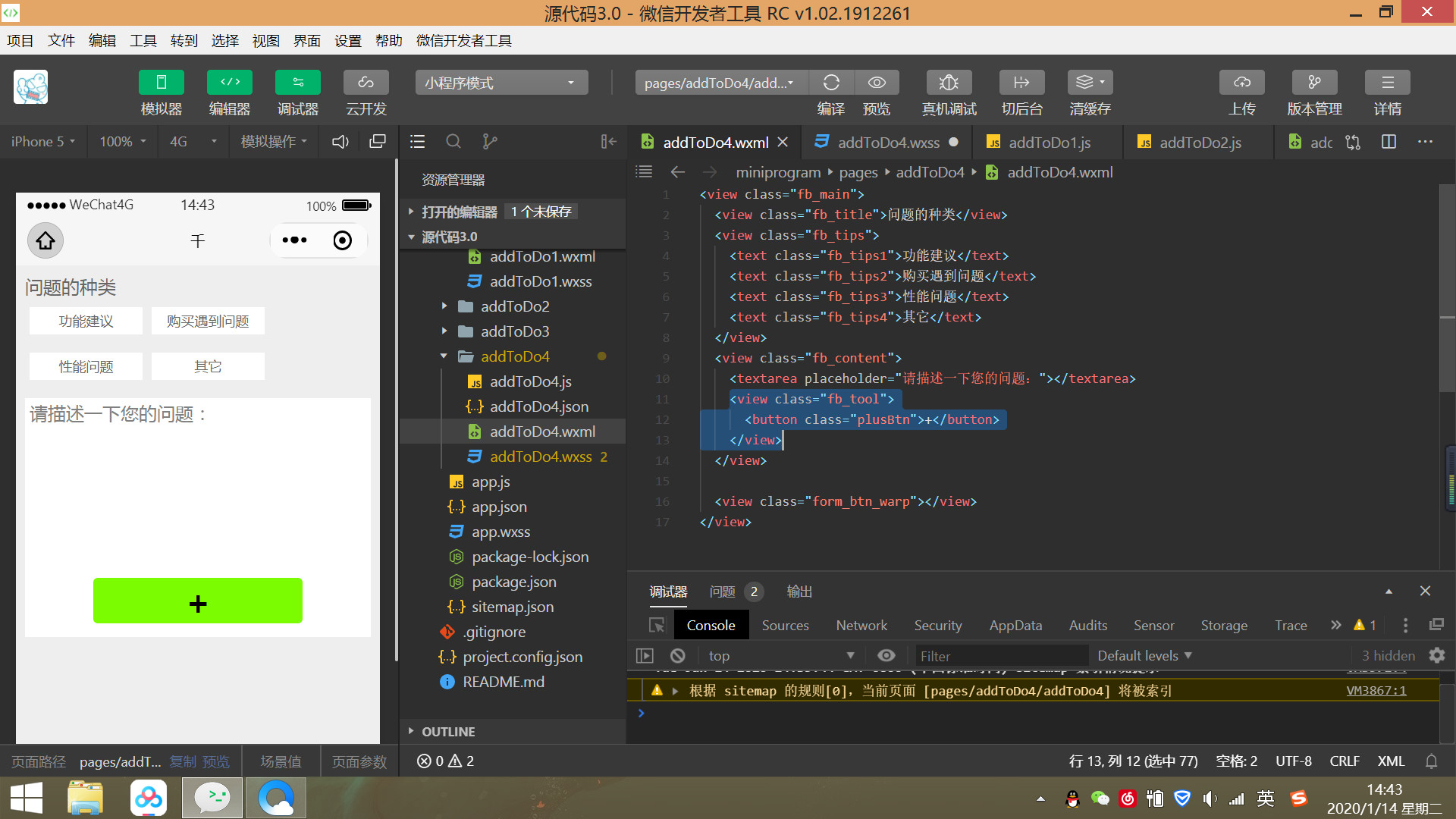
Task: Click the green plus button in the simulator
Action: click(x=197, y=601)
